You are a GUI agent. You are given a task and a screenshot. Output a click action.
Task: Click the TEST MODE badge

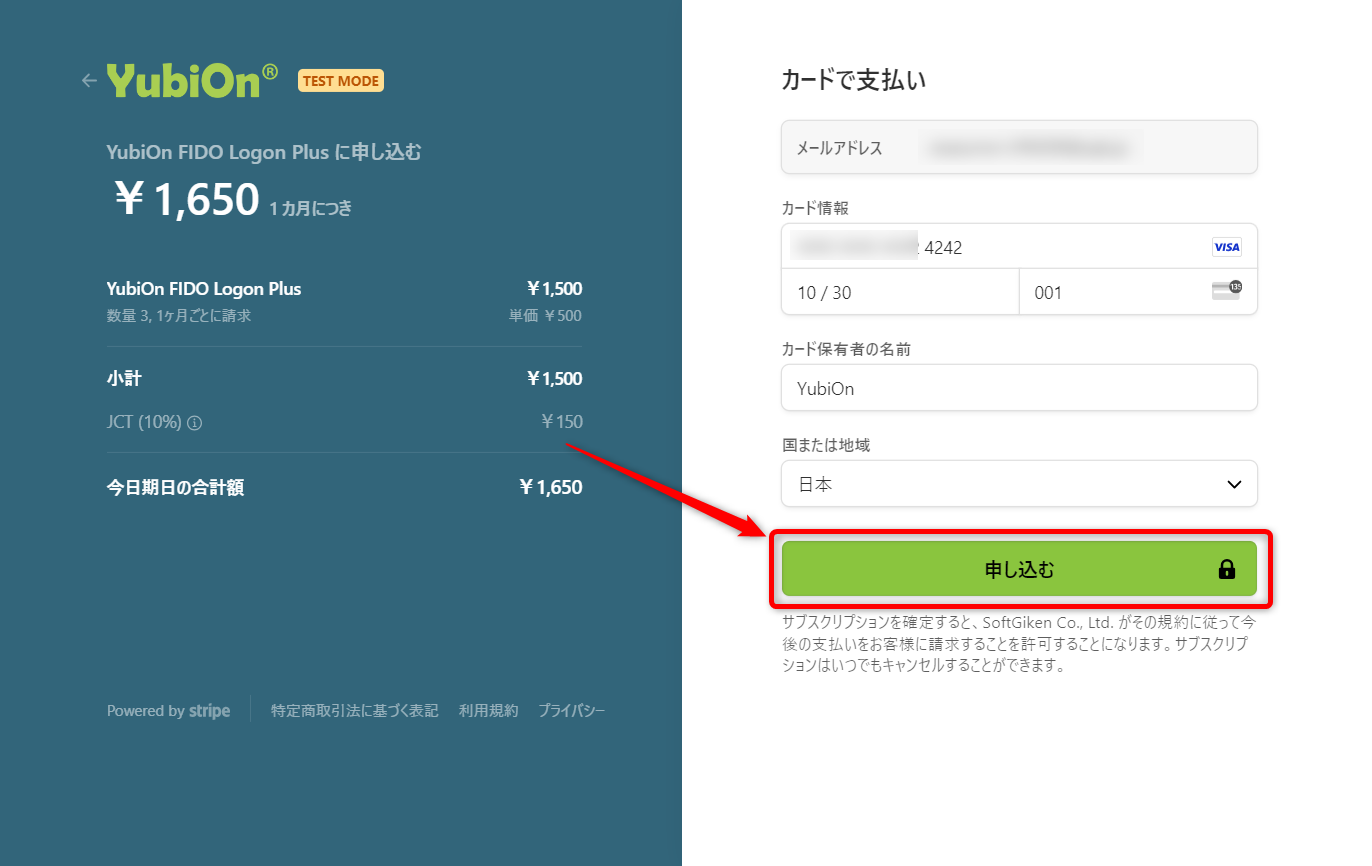click(341, 81)
